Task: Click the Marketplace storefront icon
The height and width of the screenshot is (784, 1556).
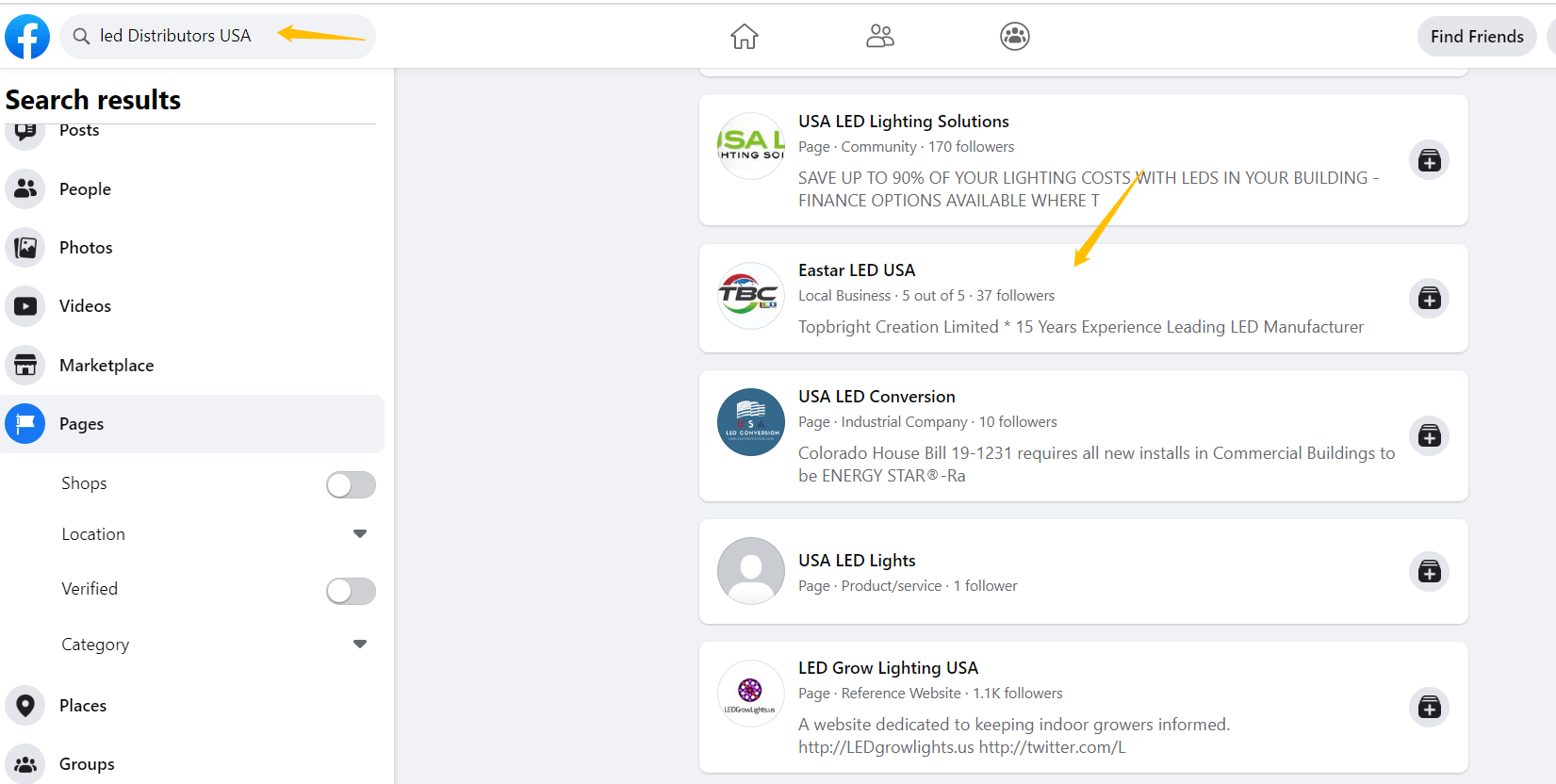Action: [25, 366]
